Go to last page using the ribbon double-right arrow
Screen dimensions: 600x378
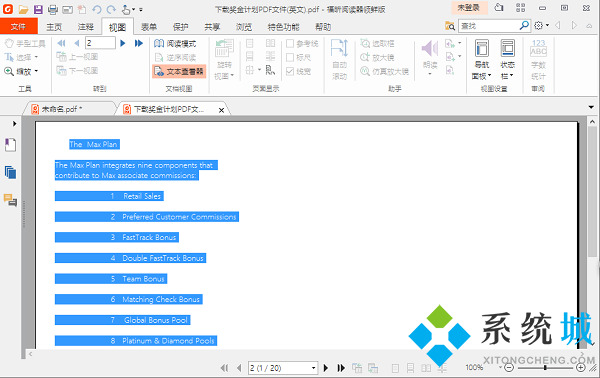point(139,43)
